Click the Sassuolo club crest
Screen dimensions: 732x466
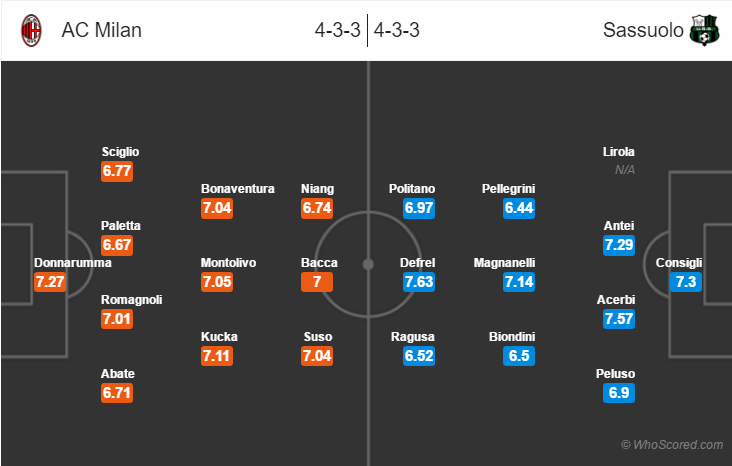pos(704,30)
